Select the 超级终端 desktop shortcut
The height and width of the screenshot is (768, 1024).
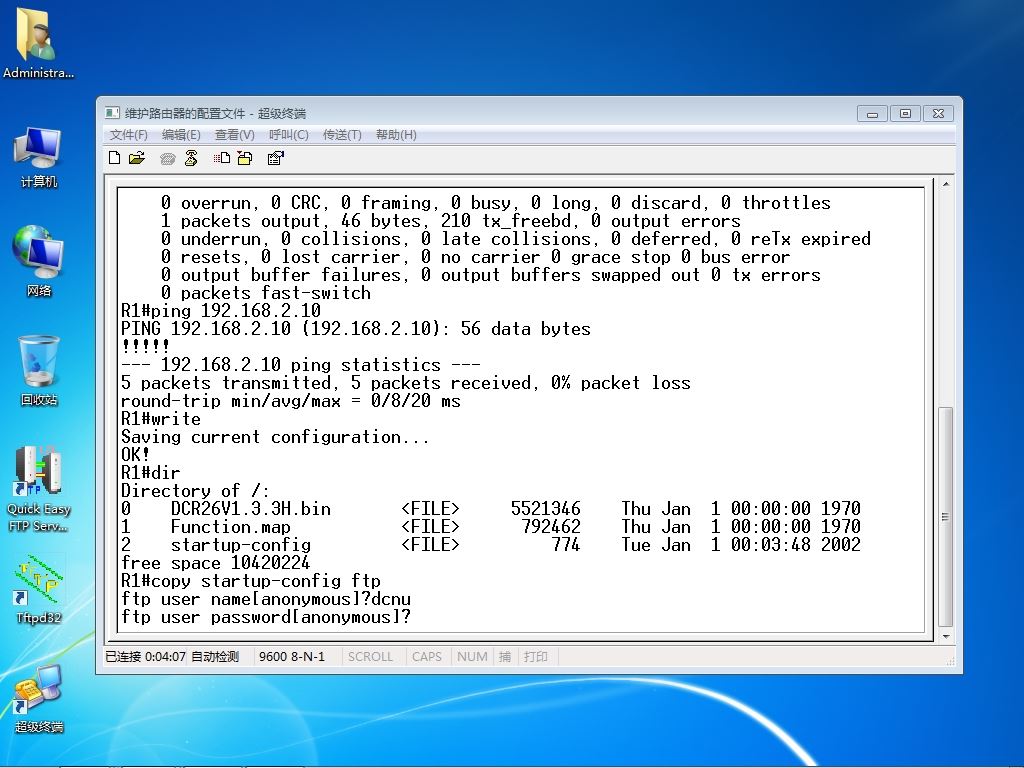tap(39, 699)
